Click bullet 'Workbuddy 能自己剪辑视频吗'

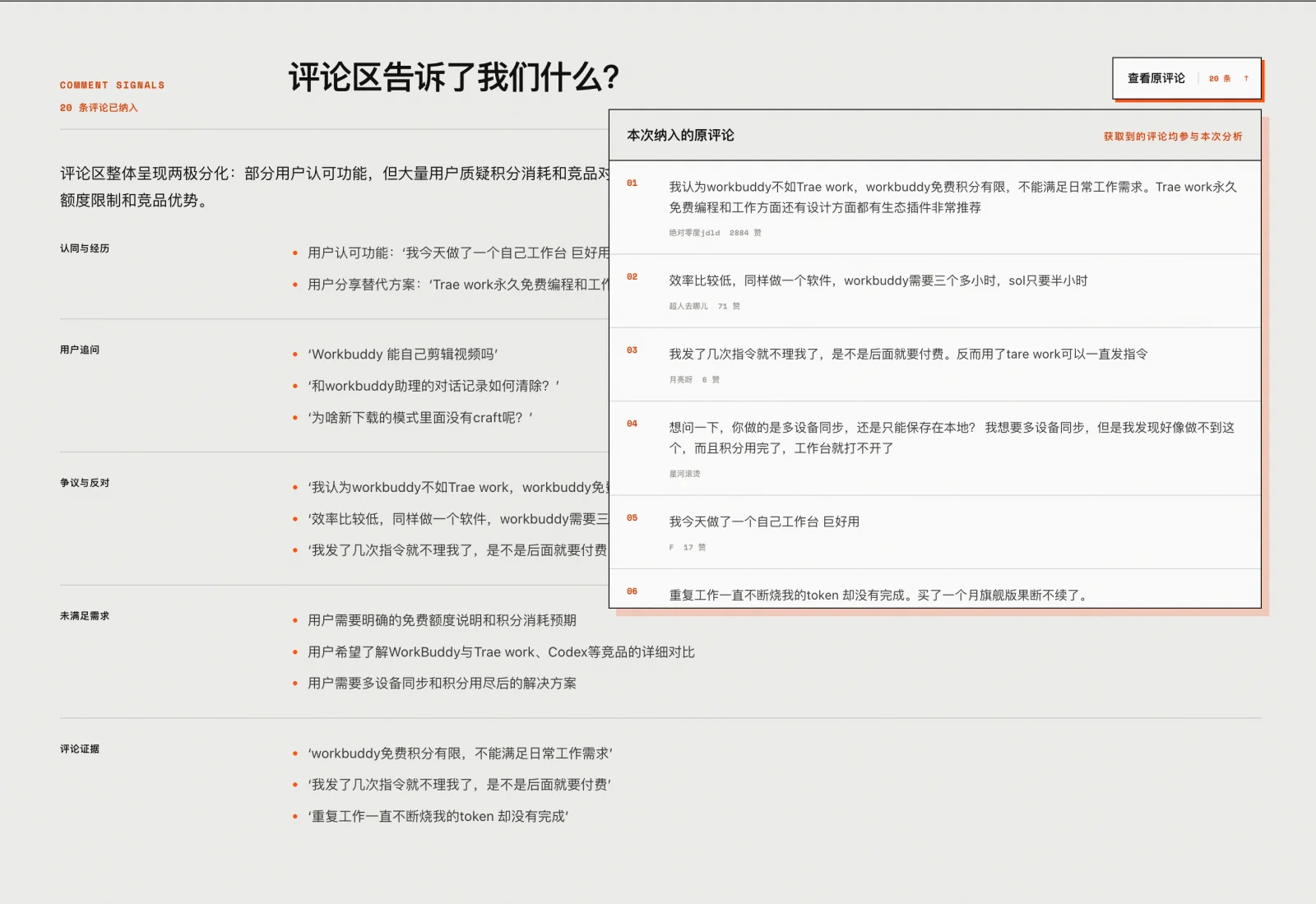[x=402, y=355]
